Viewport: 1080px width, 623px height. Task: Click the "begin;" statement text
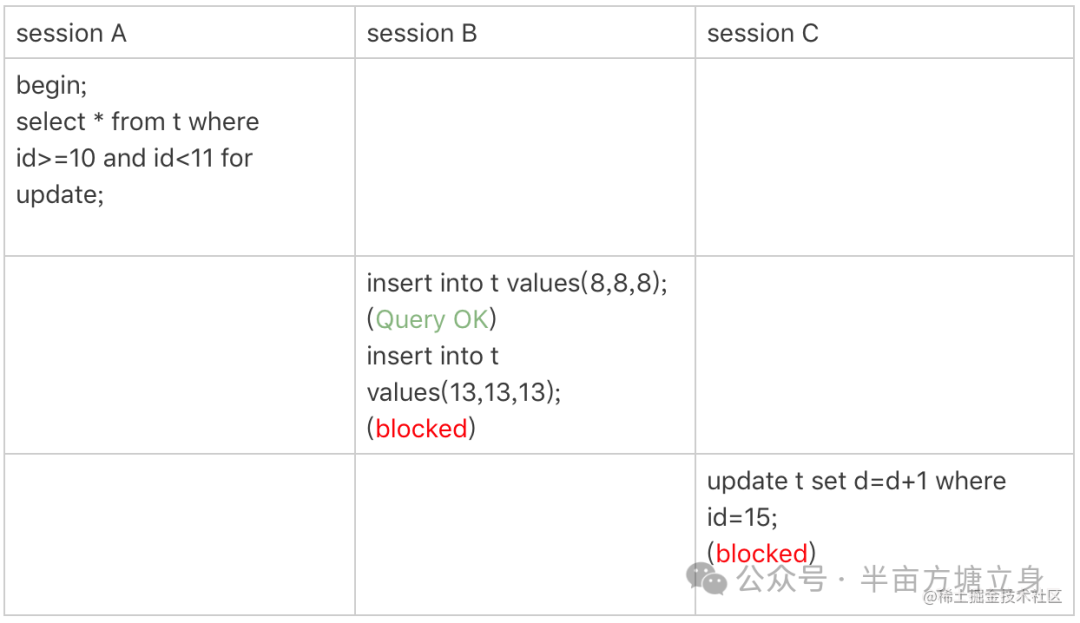[x=51, y=86]
